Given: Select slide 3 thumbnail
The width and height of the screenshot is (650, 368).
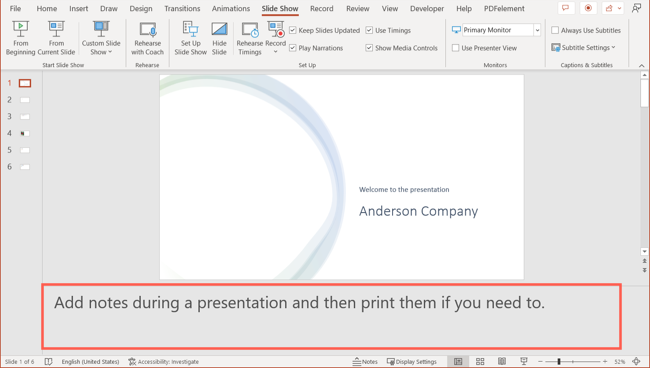Looking at the screenshot, I should [25, 117].
